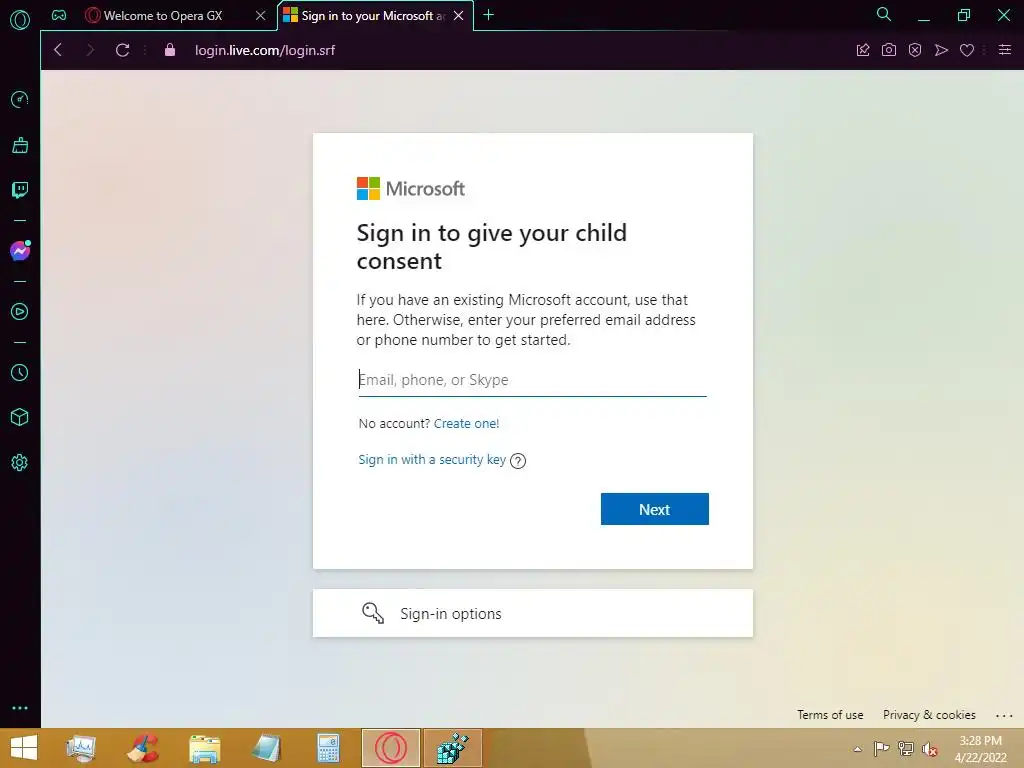Open footer more options ellipsis
The height and width of the screenshot is (768, 1024).
point(1004,716)
